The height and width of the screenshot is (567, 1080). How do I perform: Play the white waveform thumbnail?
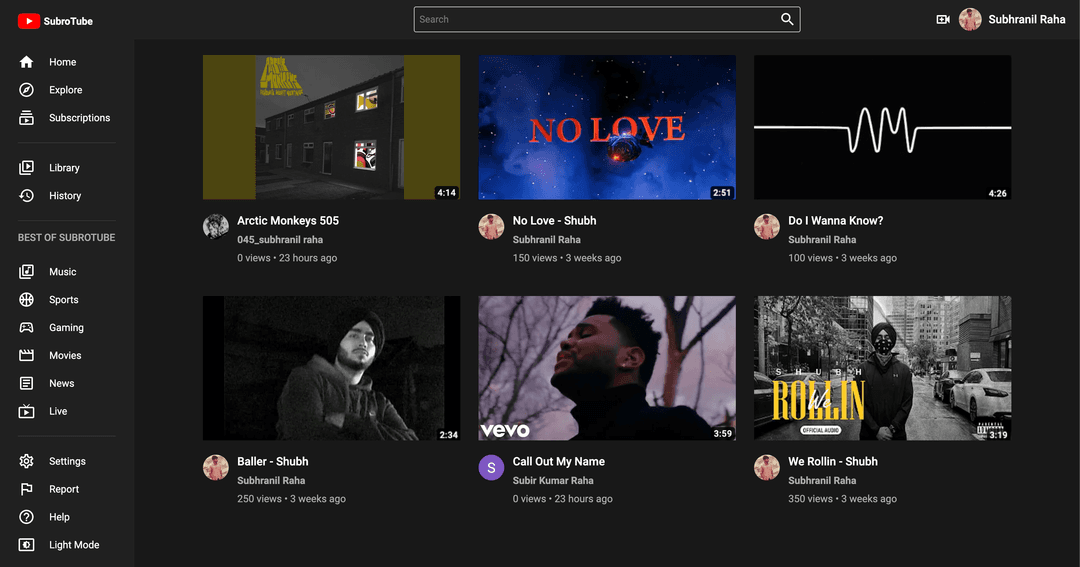882,127
